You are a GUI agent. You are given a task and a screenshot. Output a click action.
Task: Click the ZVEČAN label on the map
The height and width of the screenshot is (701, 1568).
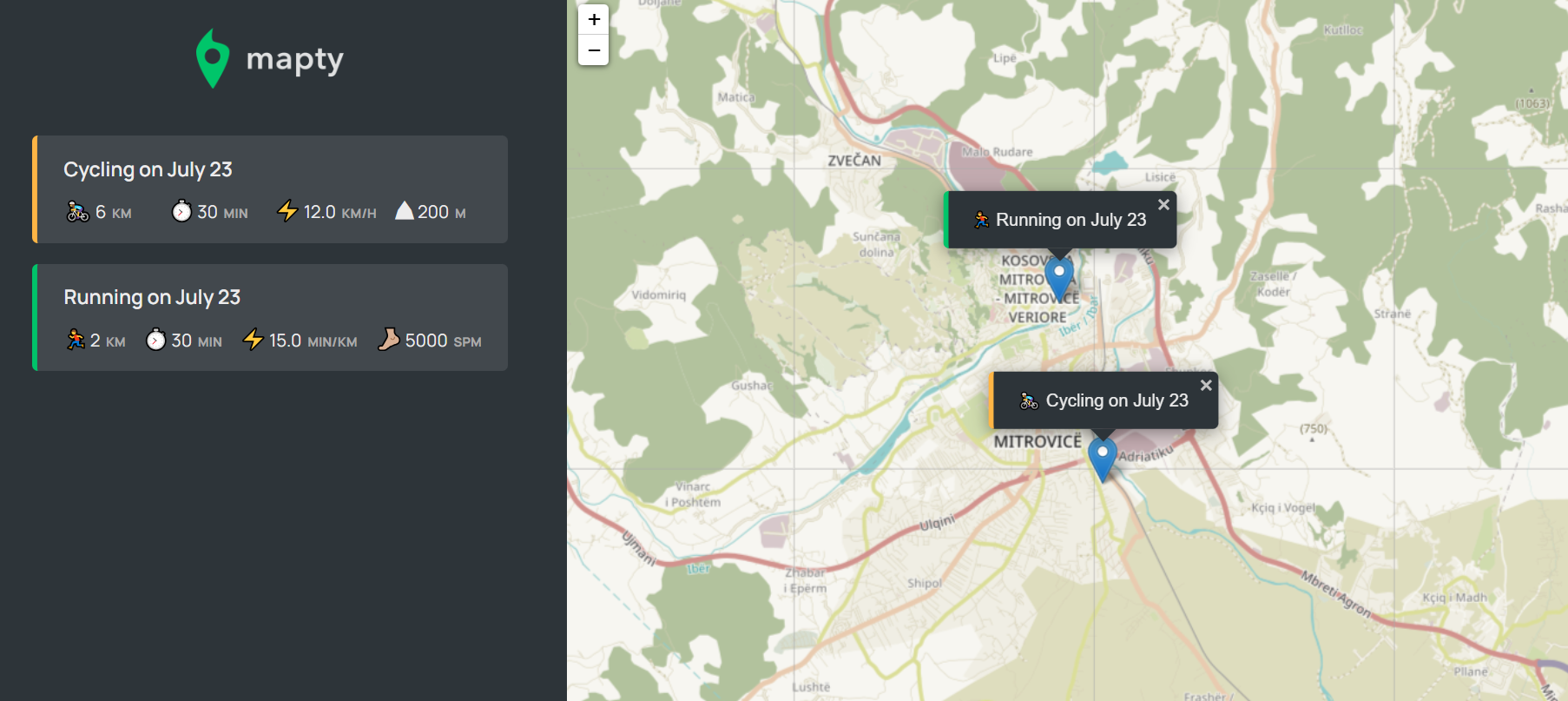(853, 161)
